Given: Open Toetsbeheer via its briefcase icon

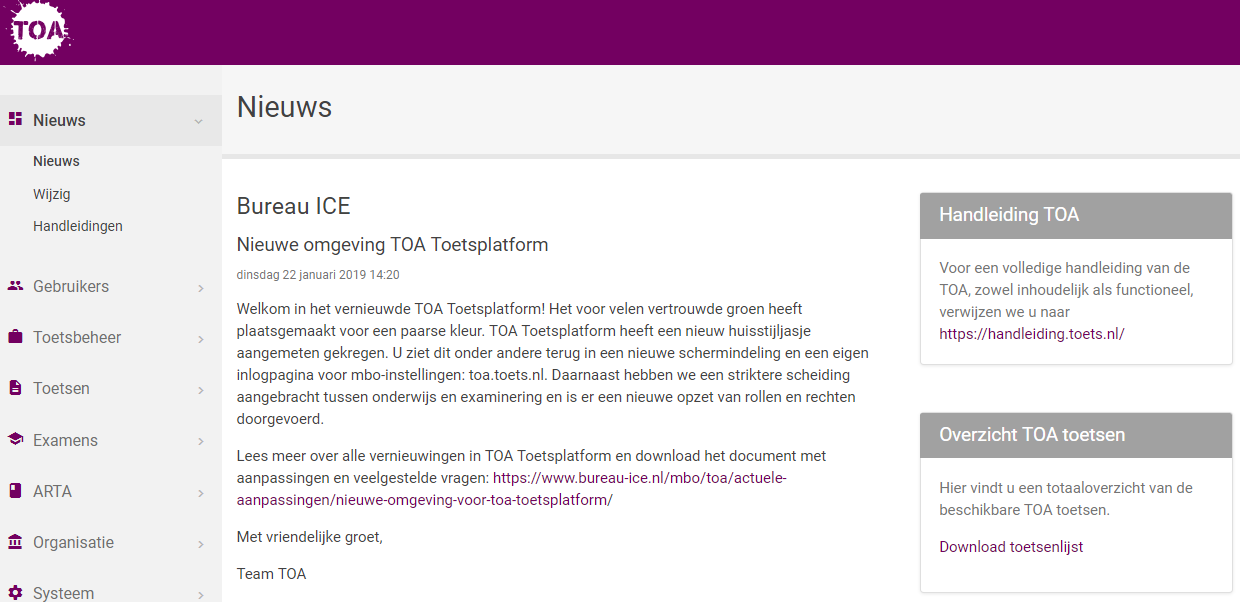Looking at the screenshot, I should tap(14, 337).
